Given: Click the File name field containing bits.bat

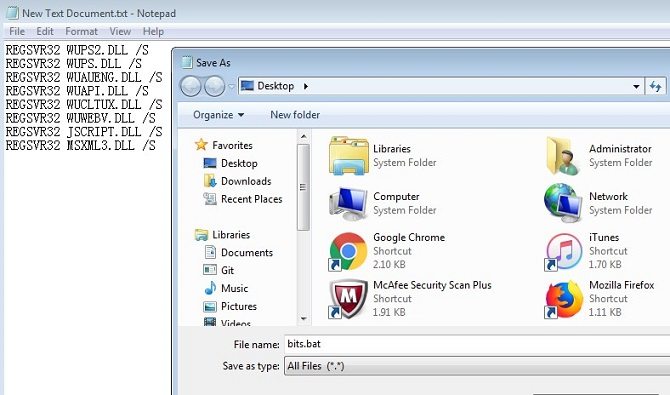Looking at the screenshot, I should coord(477,344).
